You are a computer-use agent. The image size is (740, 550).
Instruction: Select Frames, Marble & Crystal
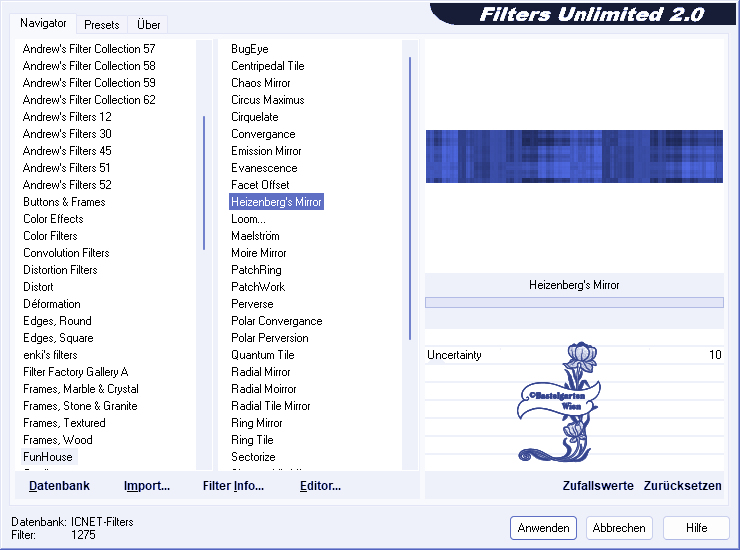(x=81, y=389)
